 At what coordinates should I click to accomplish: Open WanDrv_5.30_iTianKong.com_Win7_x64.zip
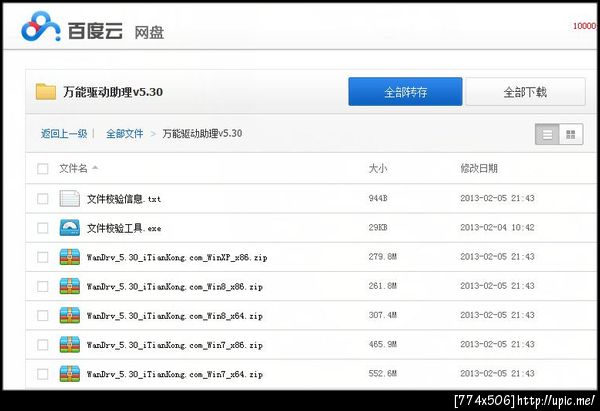pos(174,374)
